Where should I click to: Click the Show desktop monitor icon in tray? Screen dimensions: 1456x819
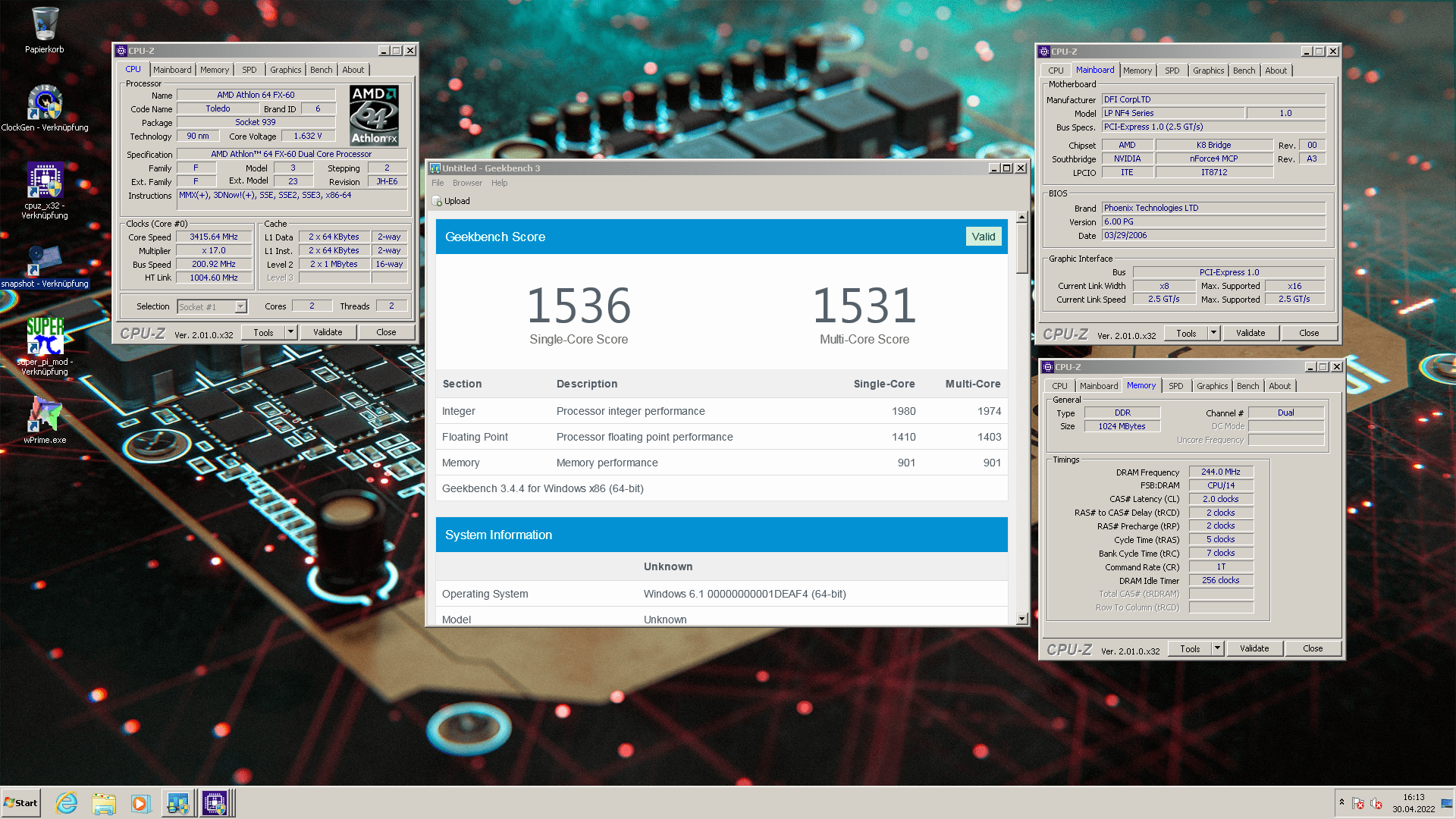coord(1447,803)
